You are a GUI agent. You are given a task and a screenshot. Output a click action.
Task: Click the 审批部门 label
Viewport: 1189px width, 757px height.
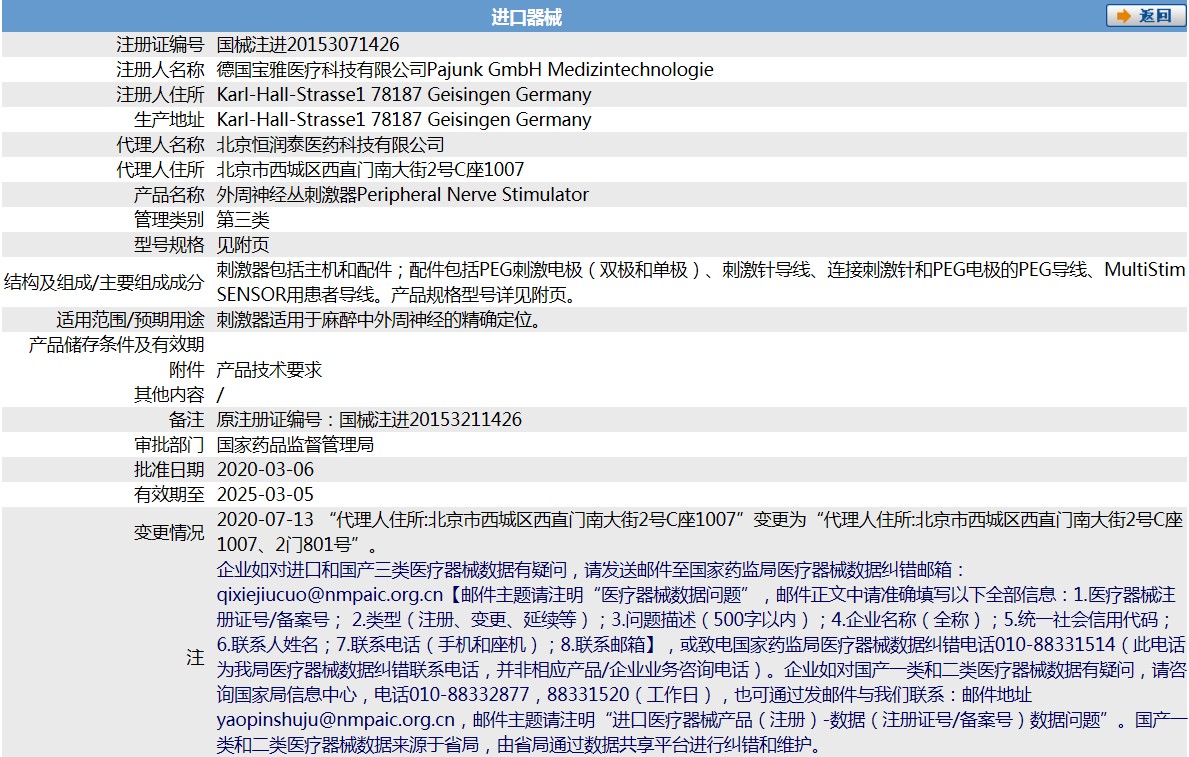tap(169, 444)
